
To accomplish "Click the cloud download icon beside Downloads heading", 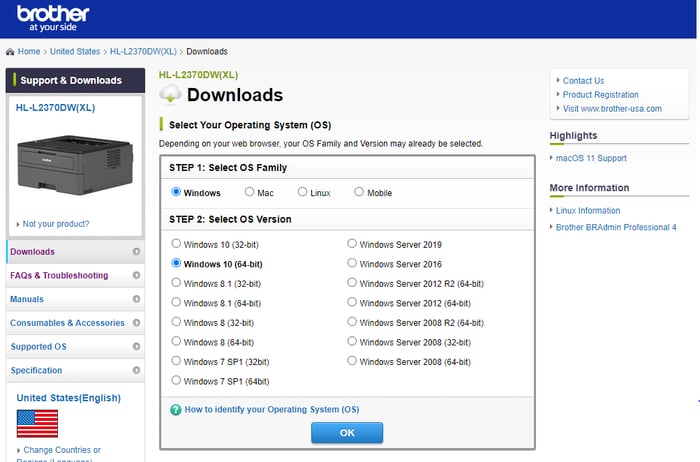I will (170, 94).
